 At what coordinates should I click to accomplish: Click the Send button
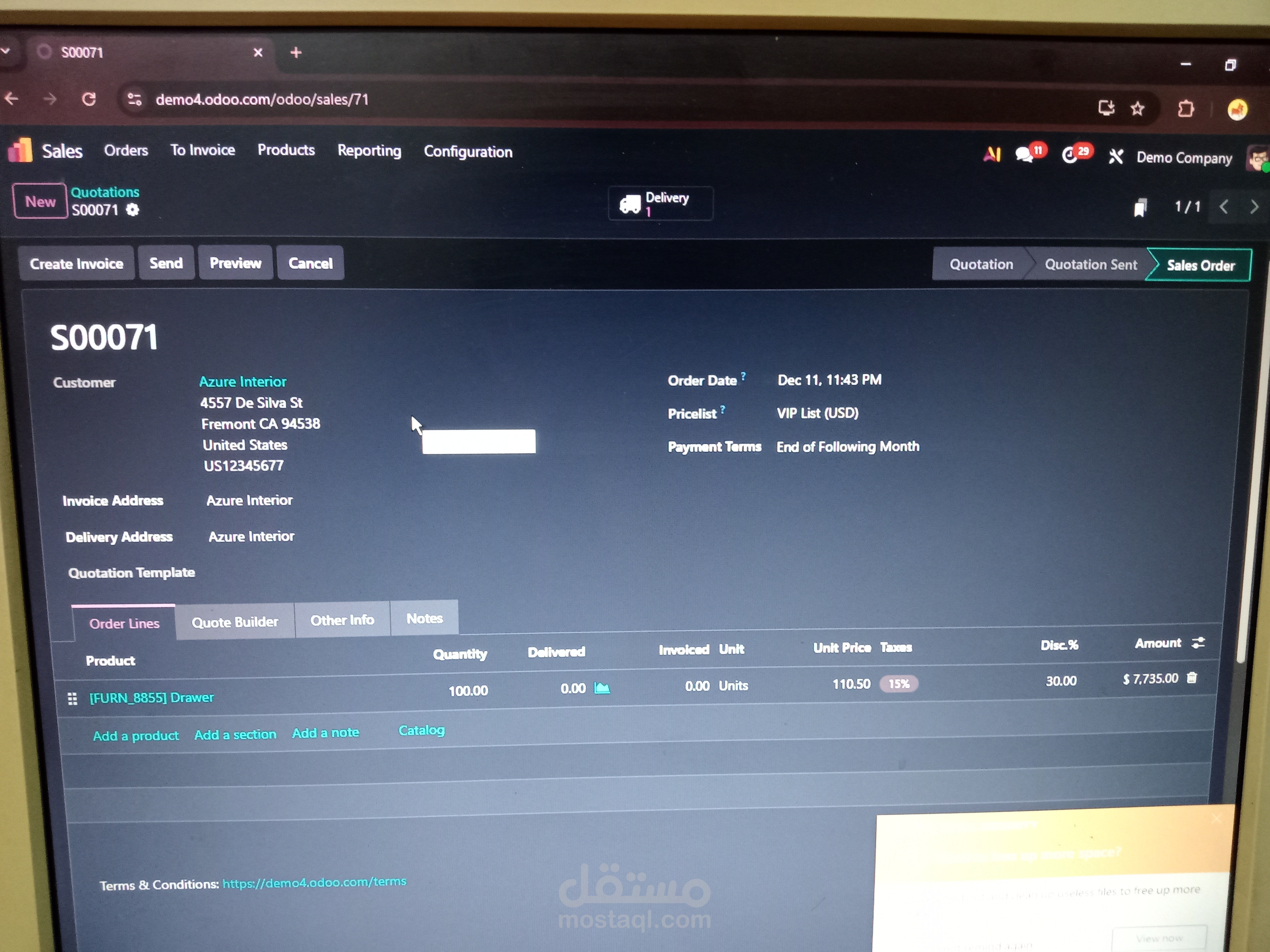tap(166, 263)
